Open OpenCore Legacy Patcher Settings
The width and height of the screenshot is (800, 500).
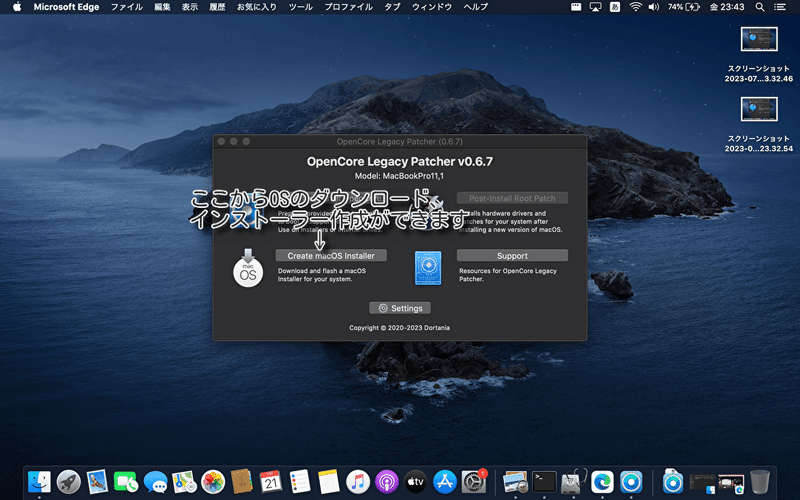coord(400,308)
